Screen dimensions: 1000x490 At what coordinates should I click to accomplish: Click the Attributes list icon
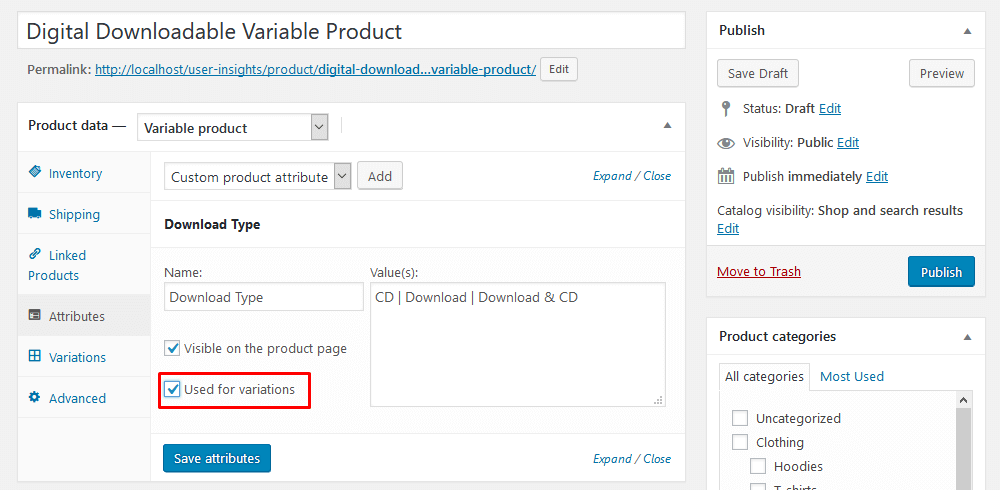click(x=35, y=316)
